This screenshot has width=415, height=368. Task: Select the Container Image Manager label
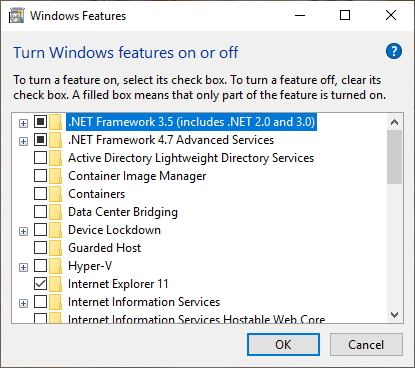137,176
